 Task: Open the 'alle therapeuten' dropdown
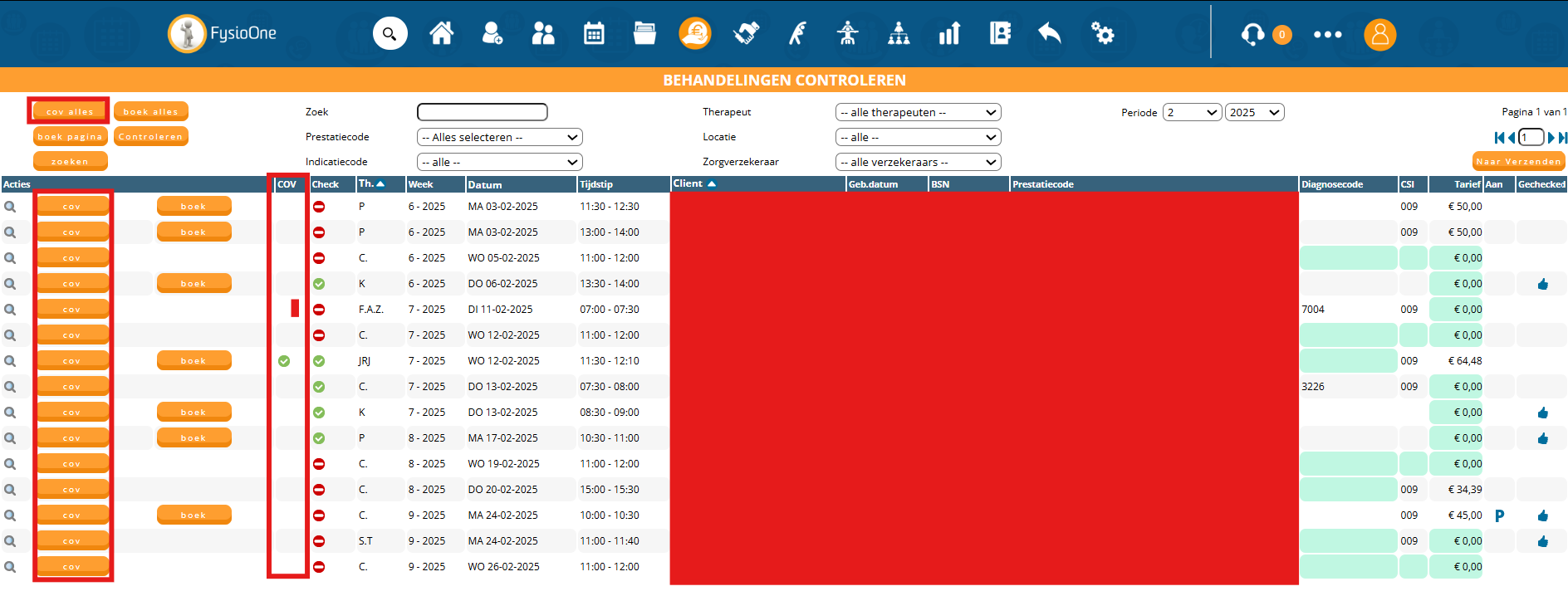tap(918, 112)
